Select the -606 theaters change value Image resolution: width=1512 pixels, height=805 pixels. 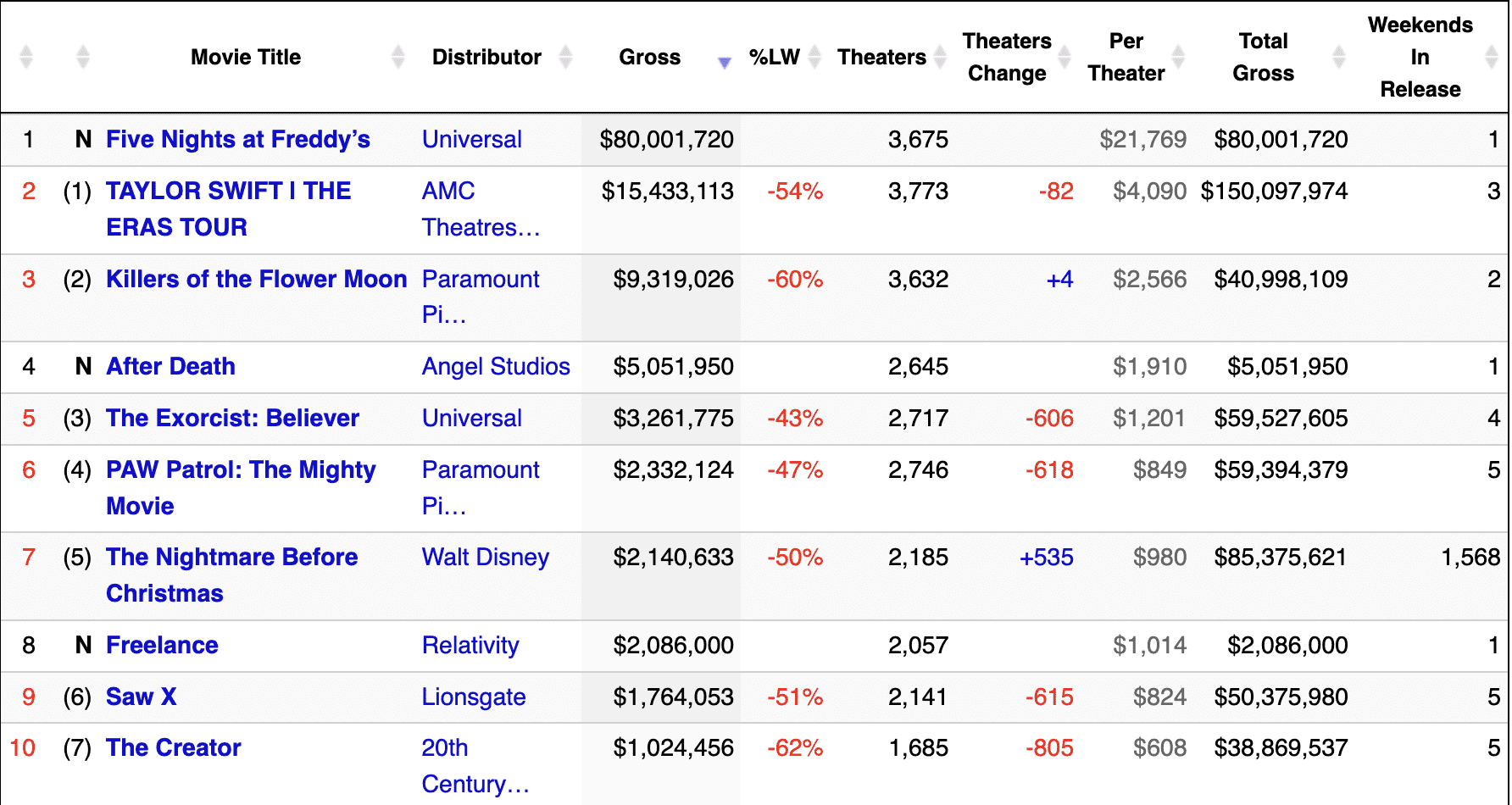[x=1049, y=418]
